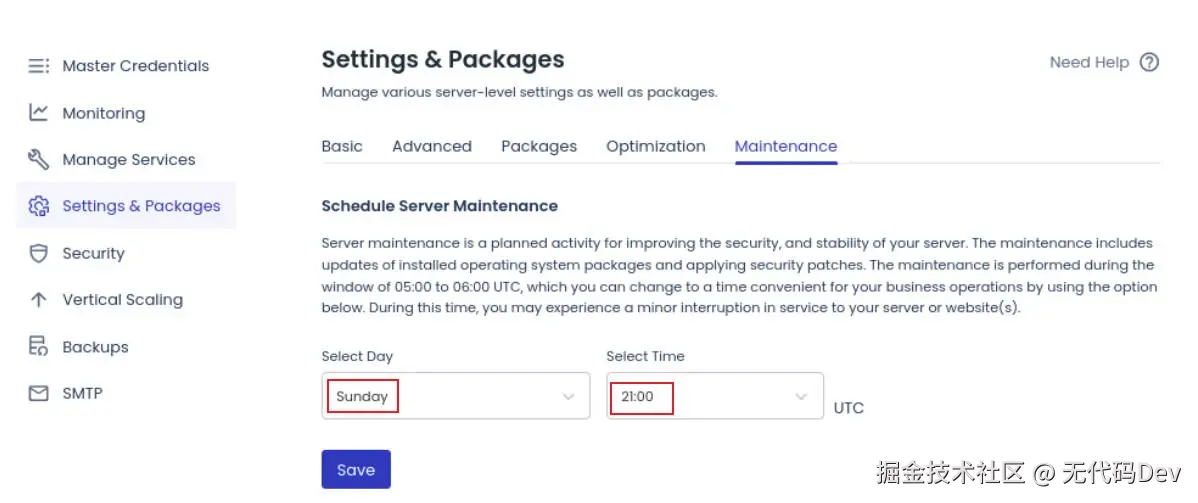Select the Maintenance tab
The width and height of the screenshot is (1198, 503).
786,146
